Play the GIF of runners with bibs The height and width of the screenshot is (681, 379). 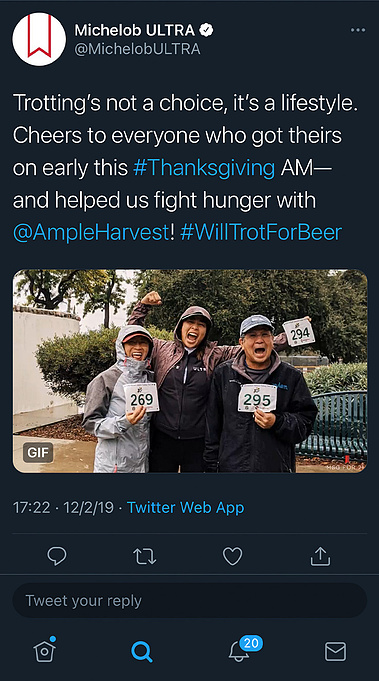[x=190, y=371]
